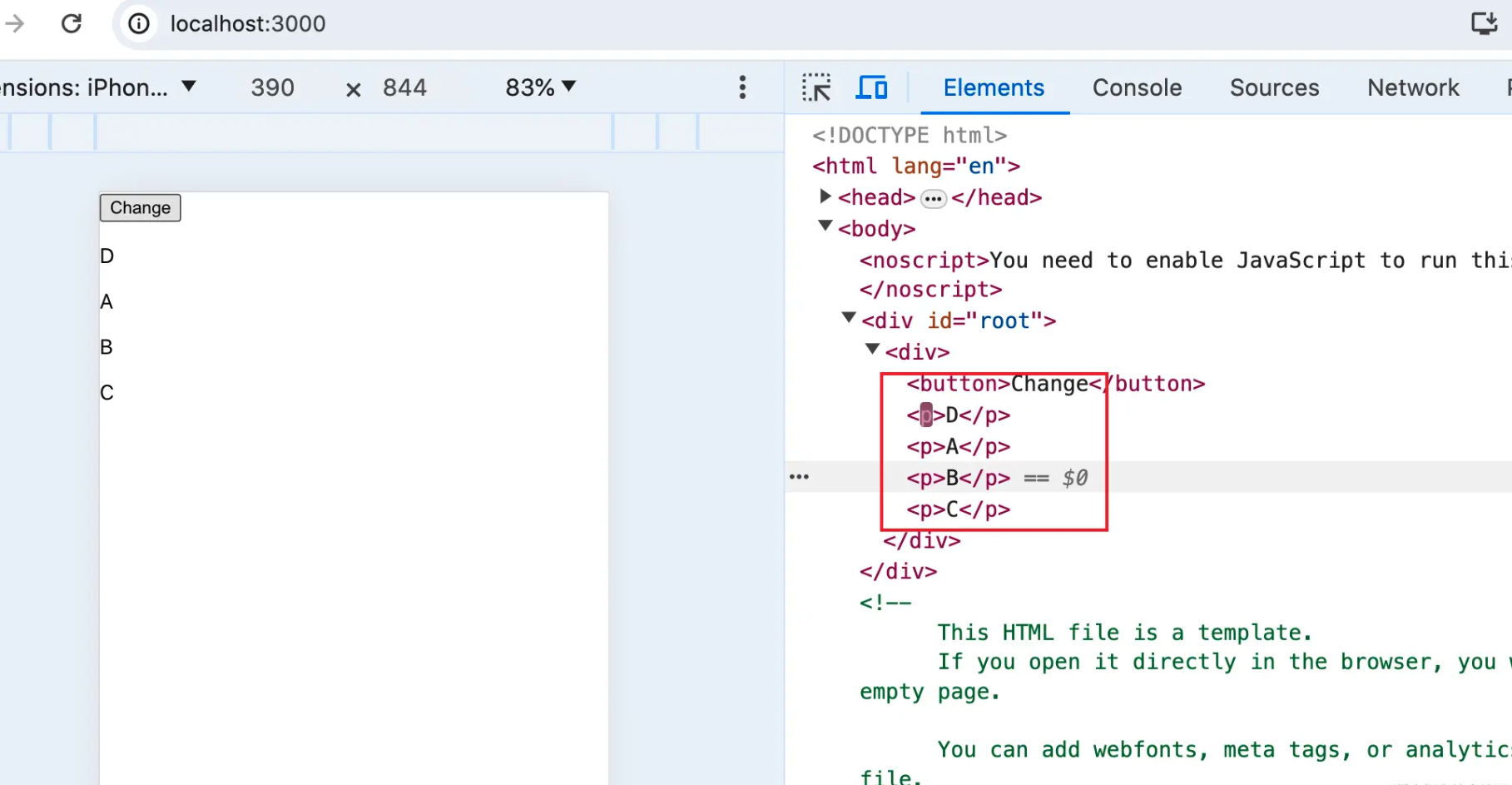The height and width of the screenshot is (785, 1512).
Task: Click the rotate dimensions × separator
Action: pyautogui.click(x=353, y=89)
